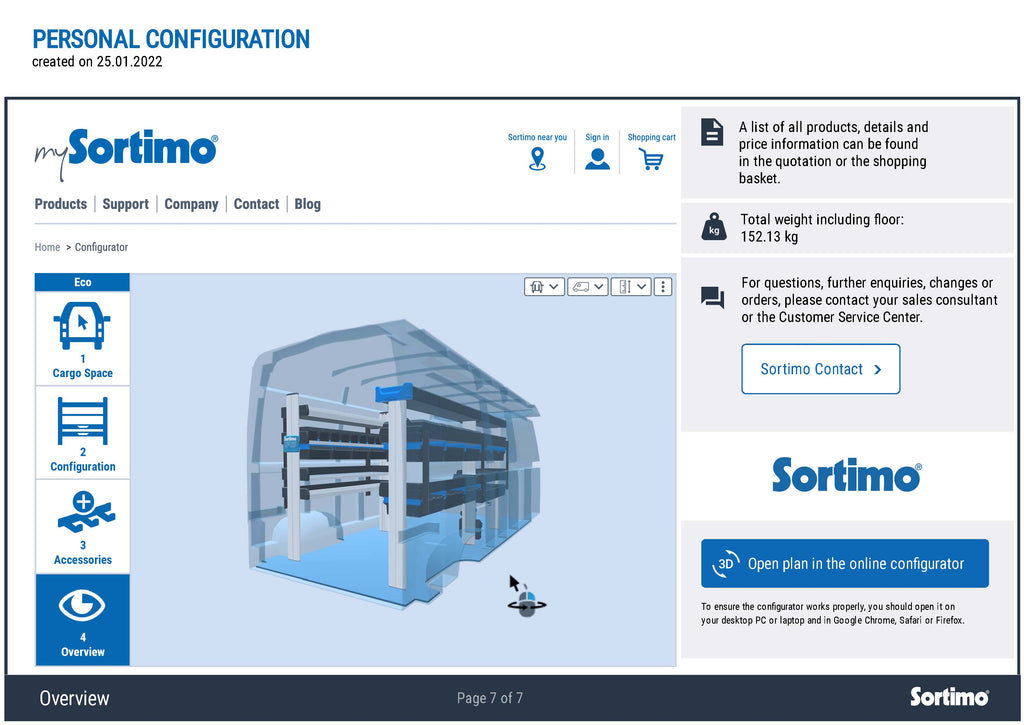Viewport: 1024px width, 725px height.
Task: Click the 'PERSONAL CONFIGURATION' heading
Action: point(171,39)
